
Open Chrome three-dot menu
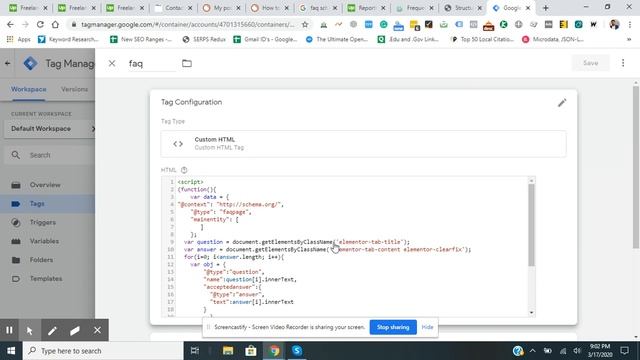[x=630, y=24]
